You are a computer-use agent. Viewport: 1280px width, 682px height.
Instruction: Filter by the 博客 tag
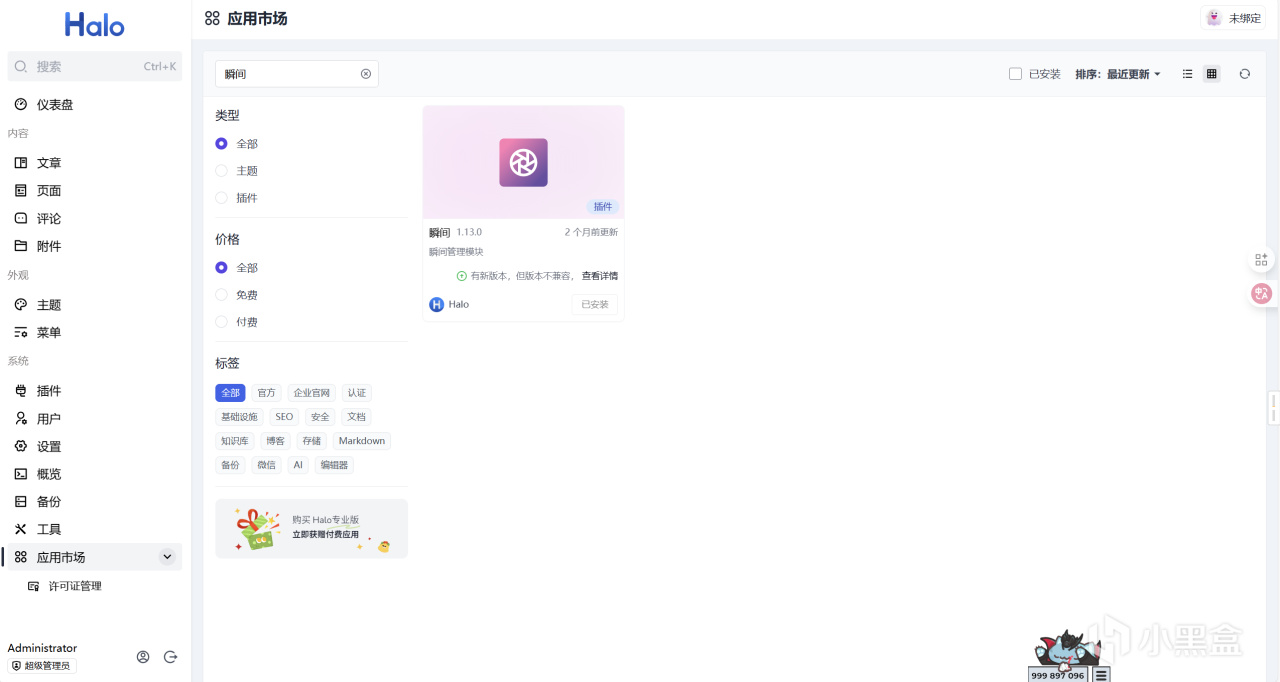tap(276, 441)
